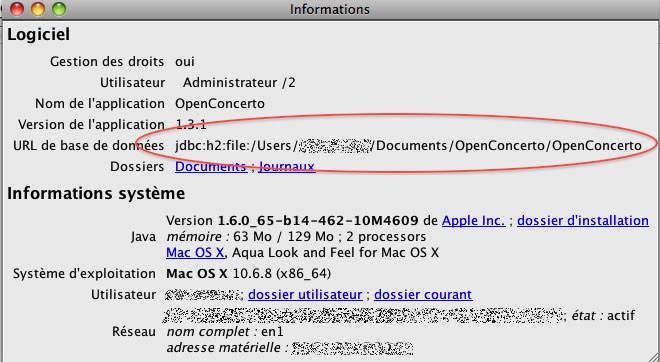This screenshot has width=660, height=362.
Task: Click the Version de l'application label
Action: pyautogui.click(x=91, y=125)
